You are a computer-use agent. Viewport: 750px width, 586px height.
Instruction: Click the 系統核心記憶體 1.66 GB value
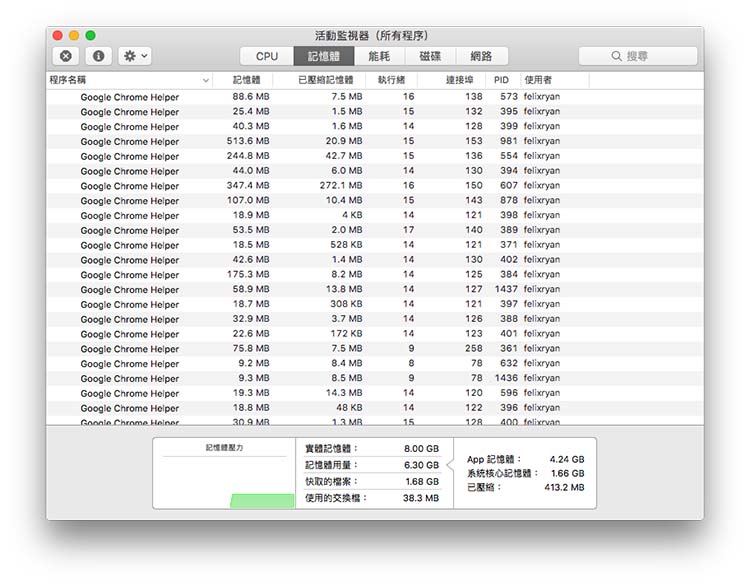[568, 474]
